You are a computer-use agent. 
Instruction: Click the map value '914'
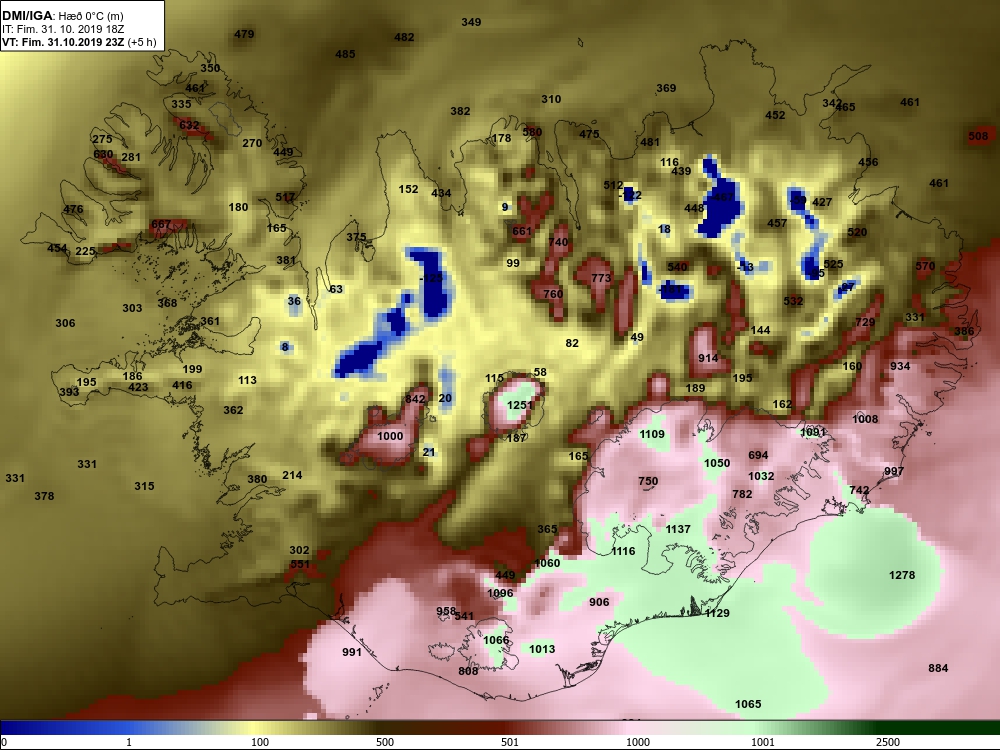pos(708,358)
